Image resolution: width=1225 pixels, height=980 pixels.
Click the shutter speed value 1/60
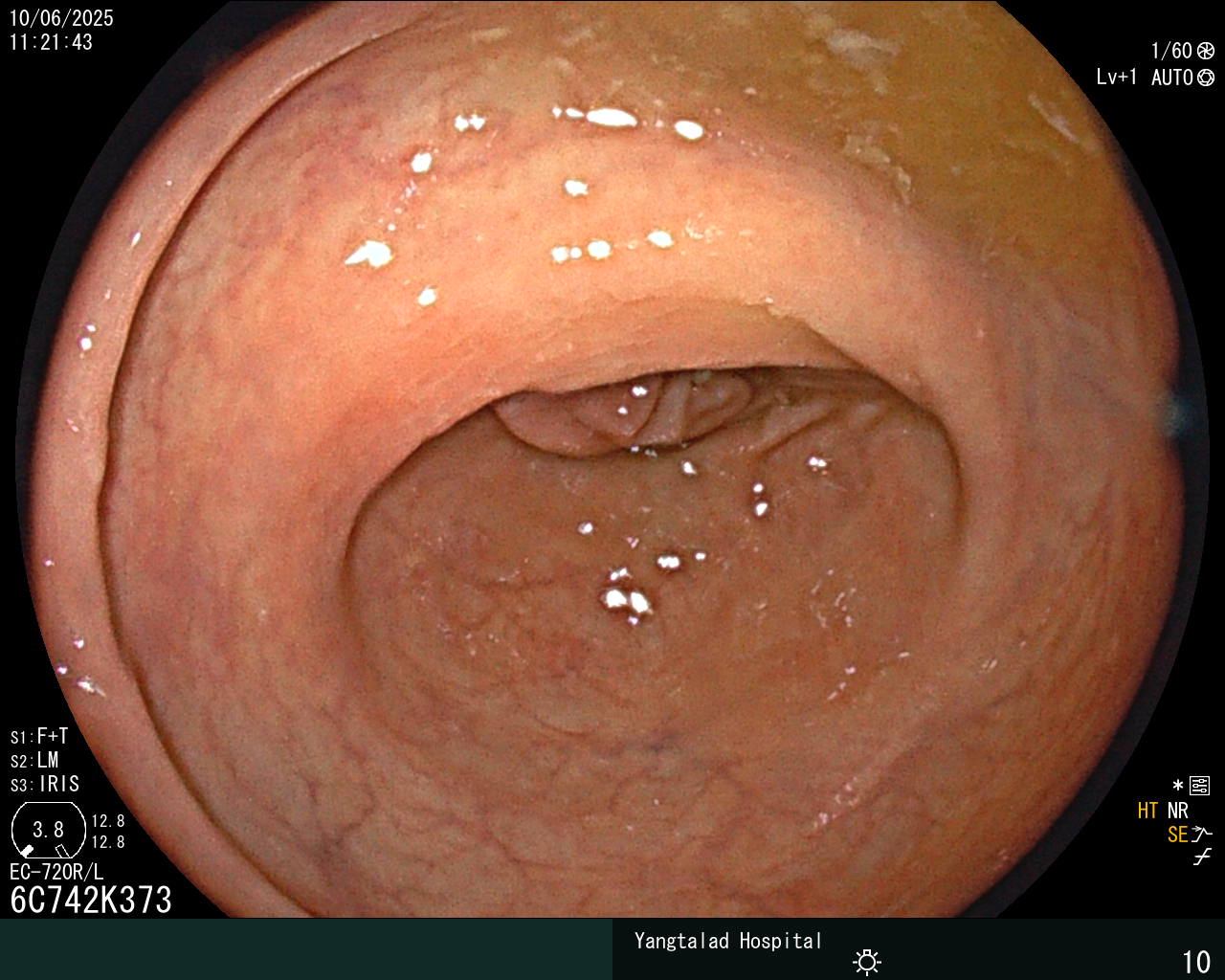[x=1171, y=51]
